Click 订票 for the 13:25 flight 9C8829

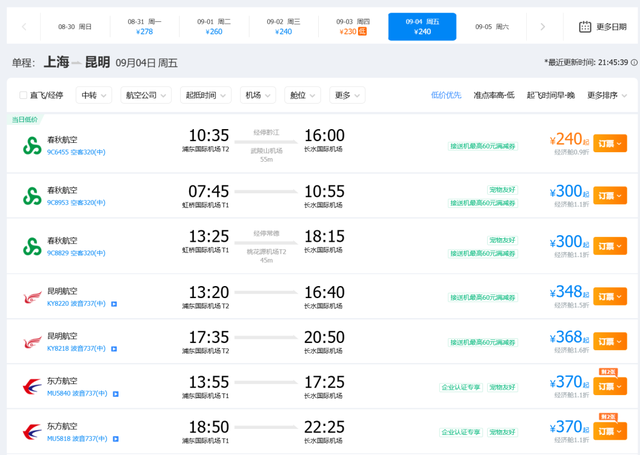610,246
